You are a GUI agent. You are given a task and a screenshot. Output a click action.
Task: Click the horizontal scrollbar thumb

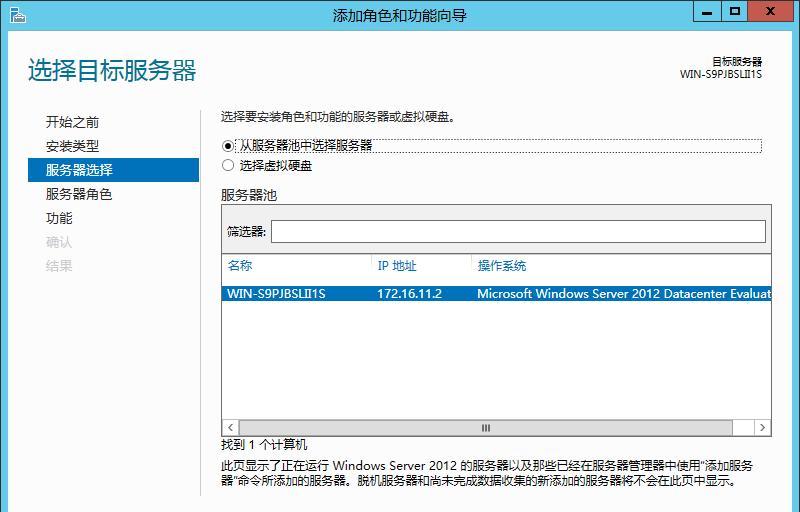pos(486,427)
